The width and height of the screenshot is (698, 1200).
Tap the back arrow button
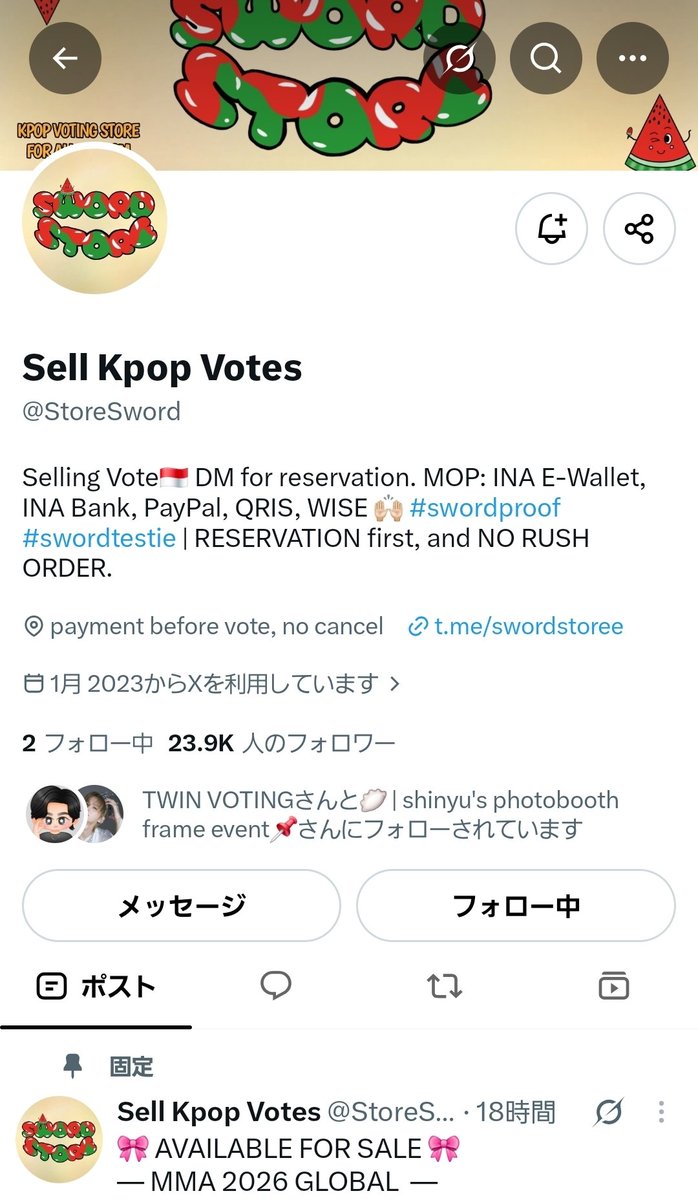(x=65, y=58)
